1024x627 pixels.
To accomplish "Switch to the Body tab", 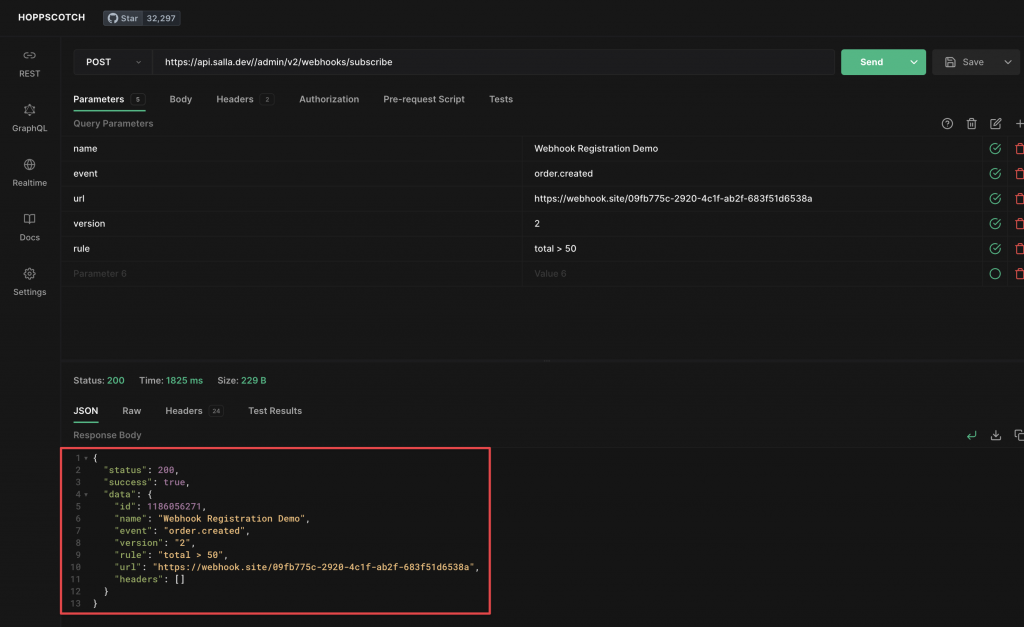I will (181, 99).
